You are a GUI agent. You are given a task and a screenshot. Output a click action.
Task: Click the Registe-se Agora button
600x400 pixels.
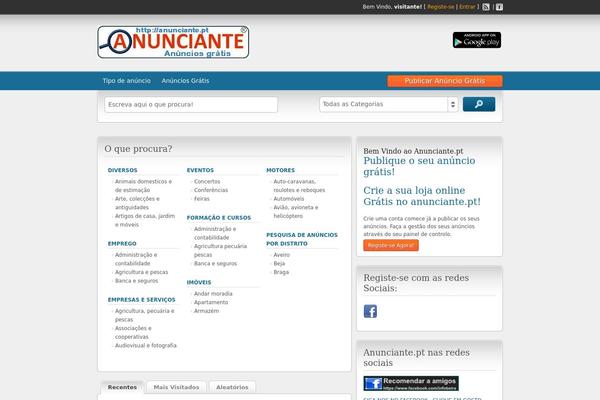(391, 245)
